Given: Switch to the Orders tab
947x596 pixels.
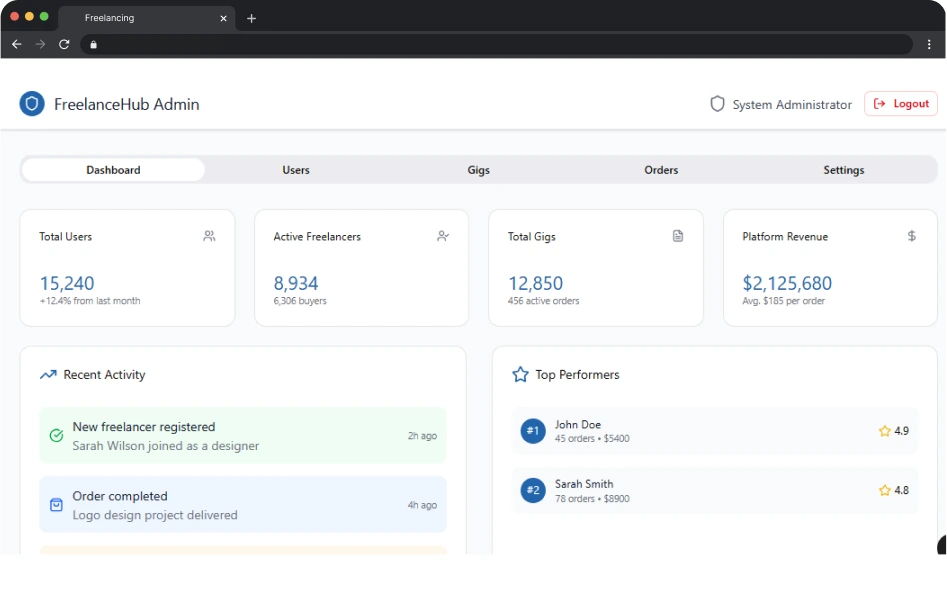Looking at the screenshot, I should point(661,170).
